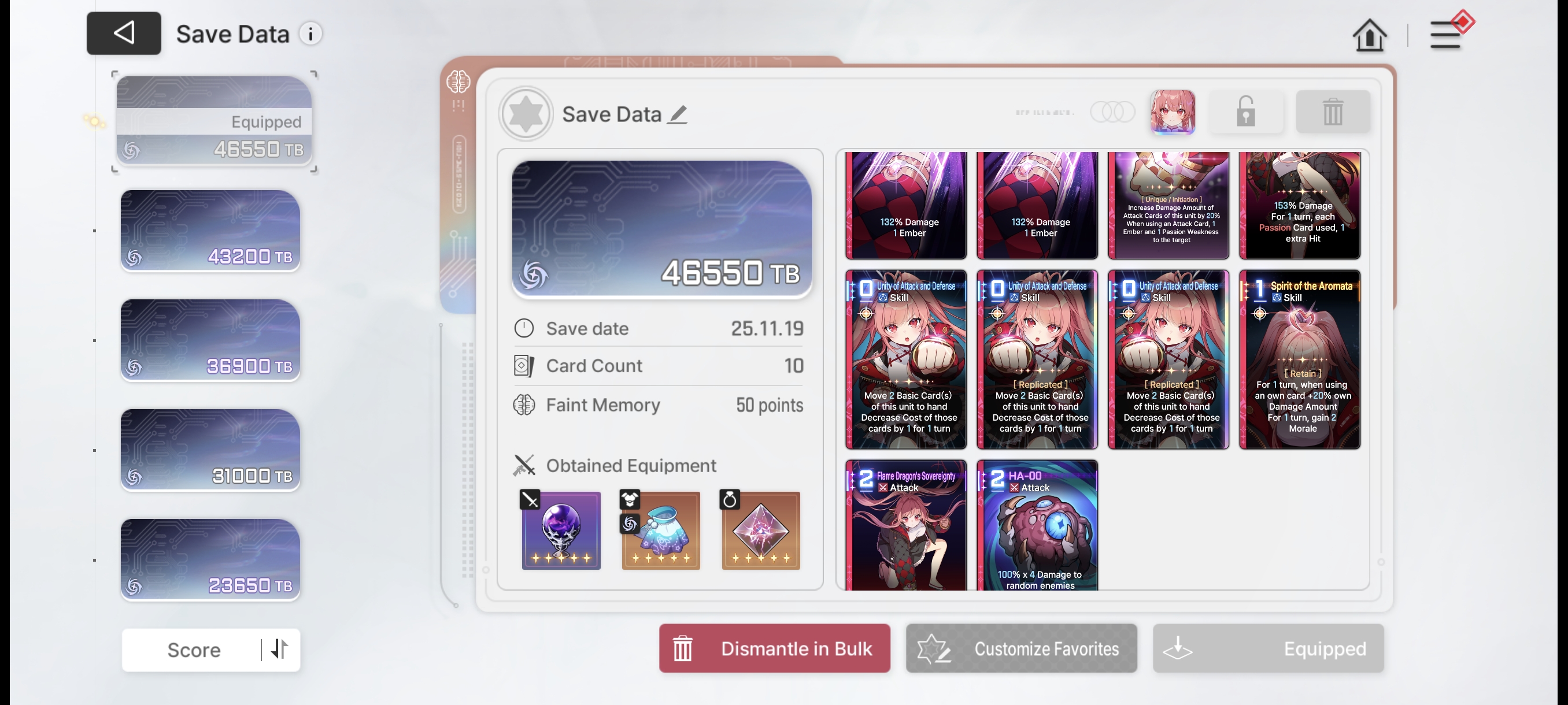Select the purple orb weapon equipment
This screenshot has width=1568, height=705.
(x=561, y=530)
